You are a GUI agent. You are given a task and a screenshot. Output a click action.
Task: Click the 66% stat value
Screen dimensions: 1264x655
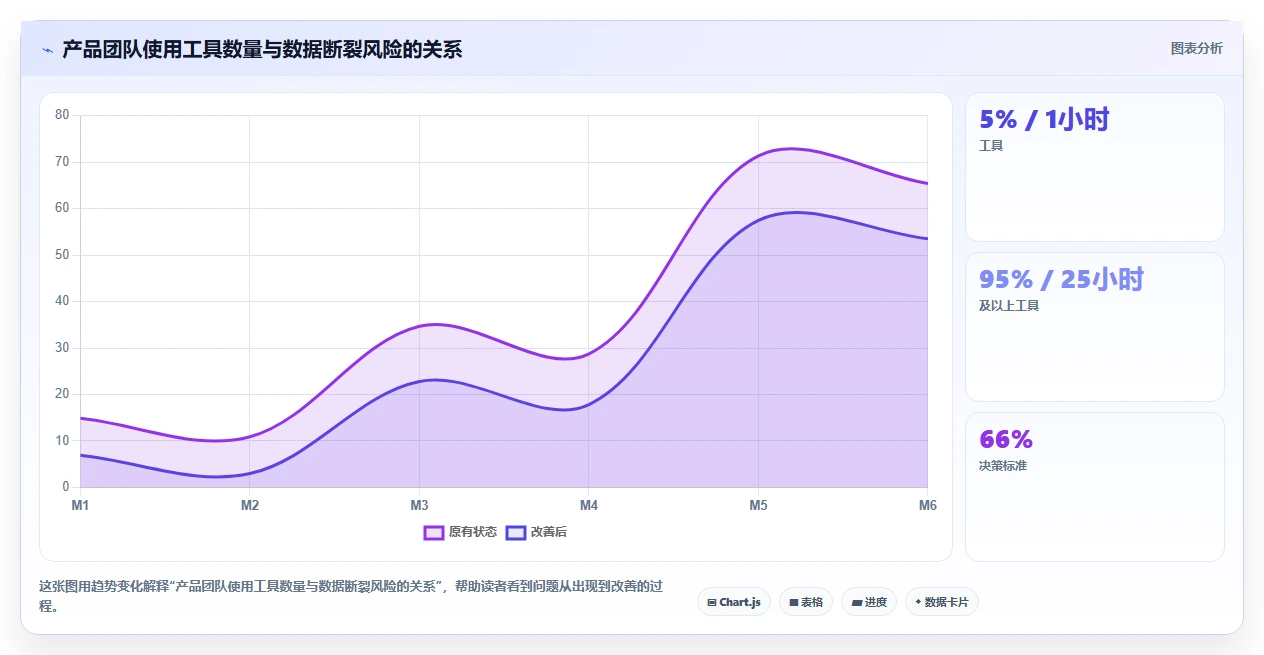1006,440
